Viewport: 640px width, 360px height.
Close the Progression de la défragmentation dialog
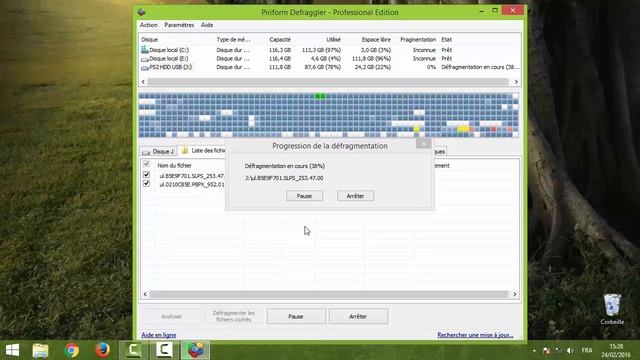424,144
